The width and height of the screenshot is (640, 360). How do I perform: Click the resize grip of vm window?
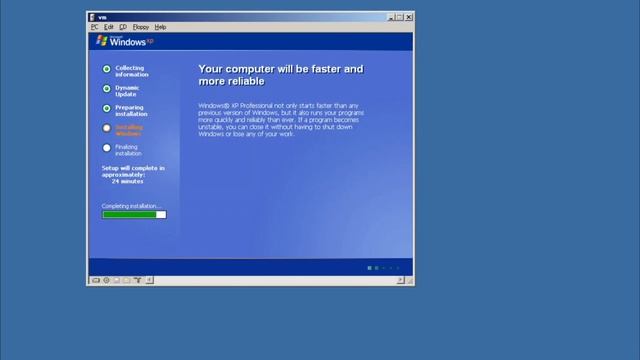[410, 280]
